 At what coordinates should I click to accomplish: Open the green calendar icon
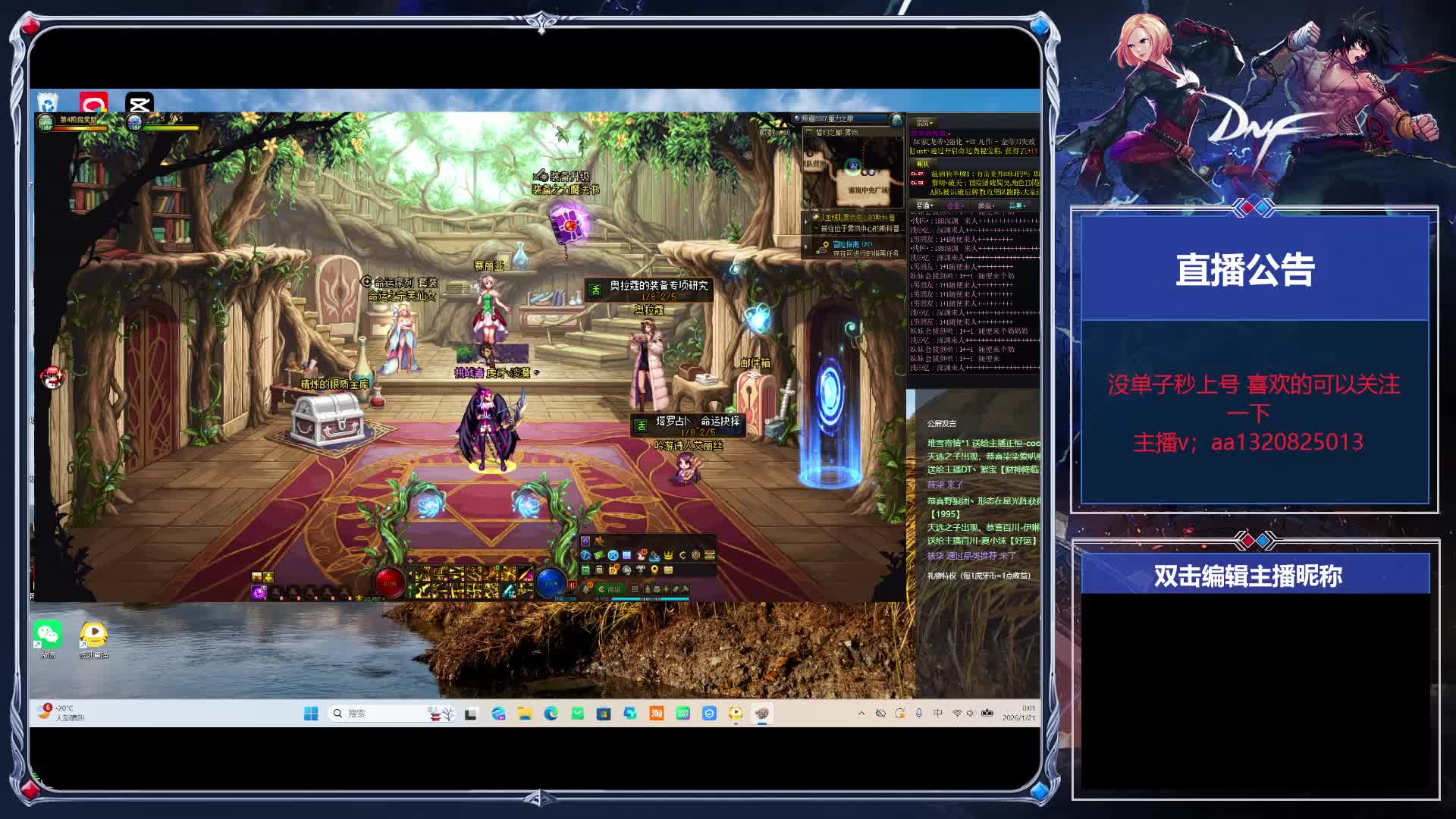coord(585,570)
